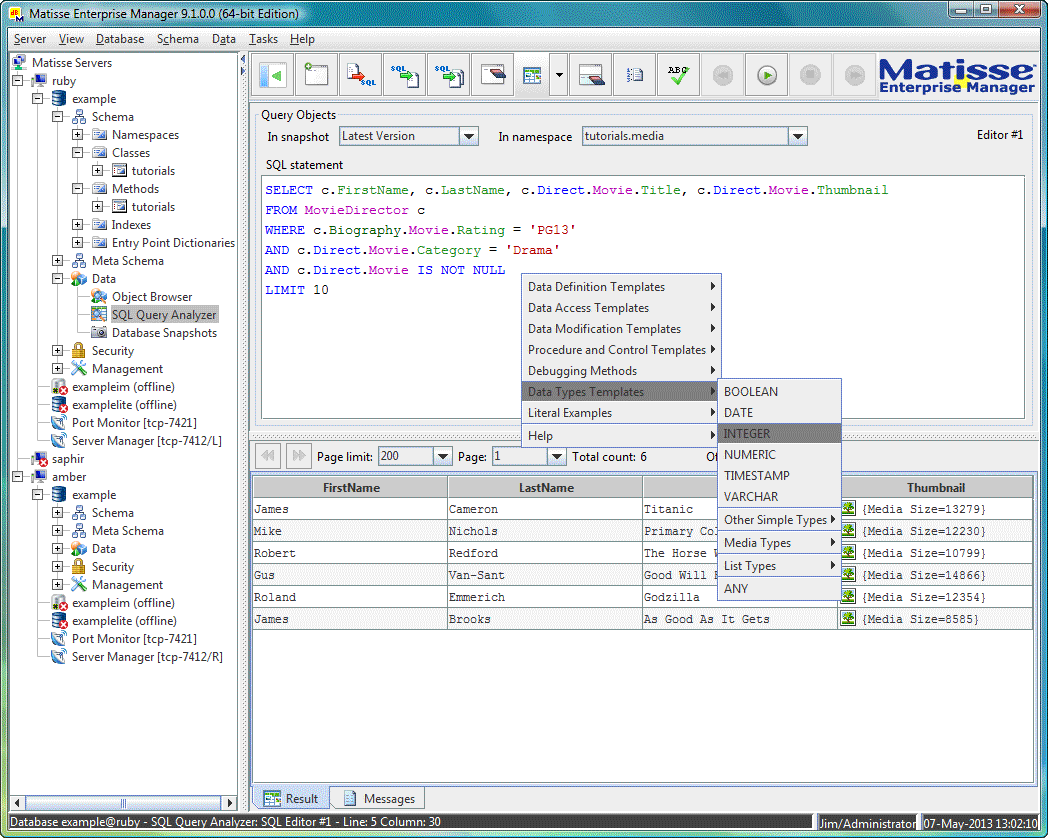Click the green arrow hide-navigation-panel toolbar icon

[x=273, y=75]
